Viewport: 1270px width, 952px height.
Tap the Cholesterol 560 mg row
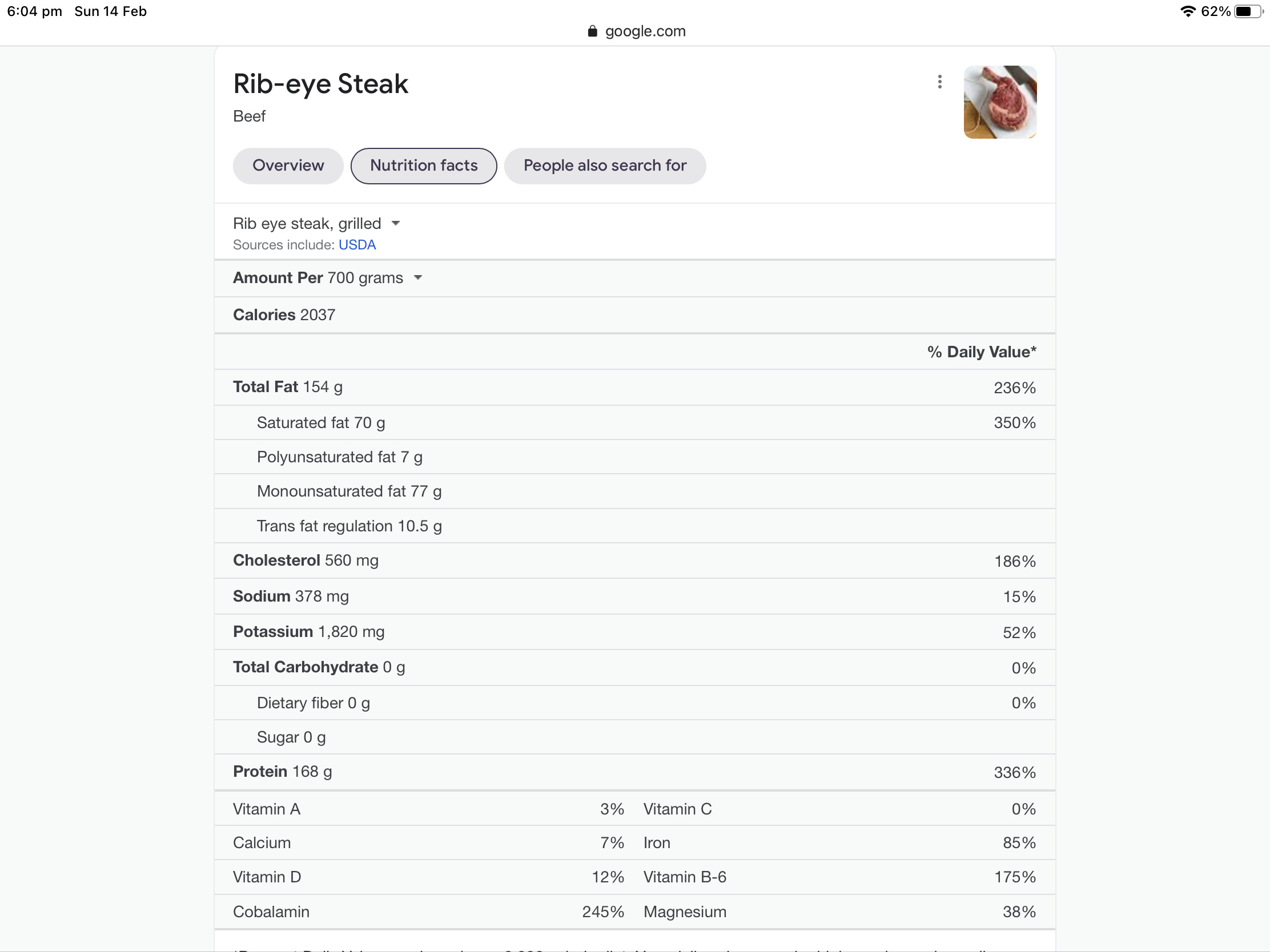pos(634,560)
